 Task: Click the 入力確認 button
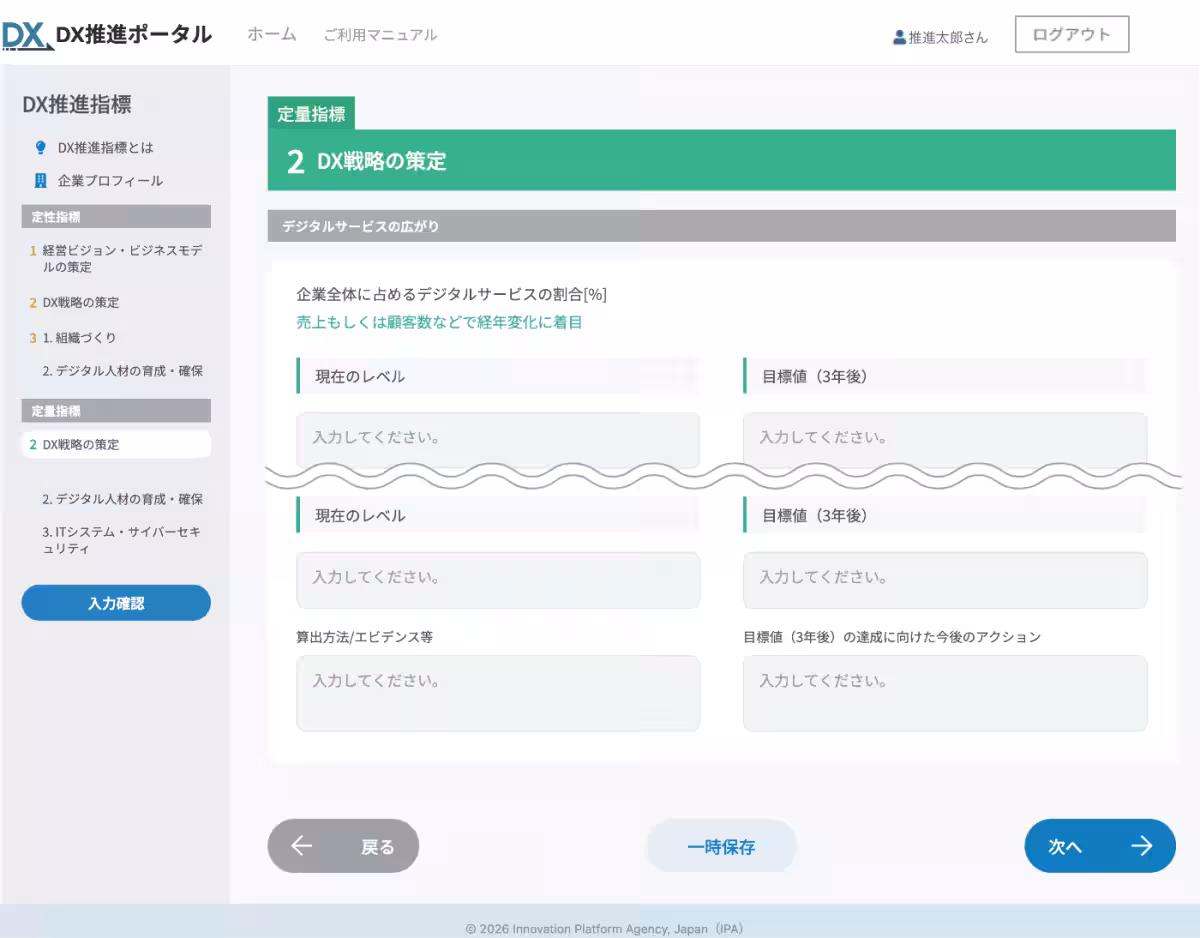click(116, 603)
